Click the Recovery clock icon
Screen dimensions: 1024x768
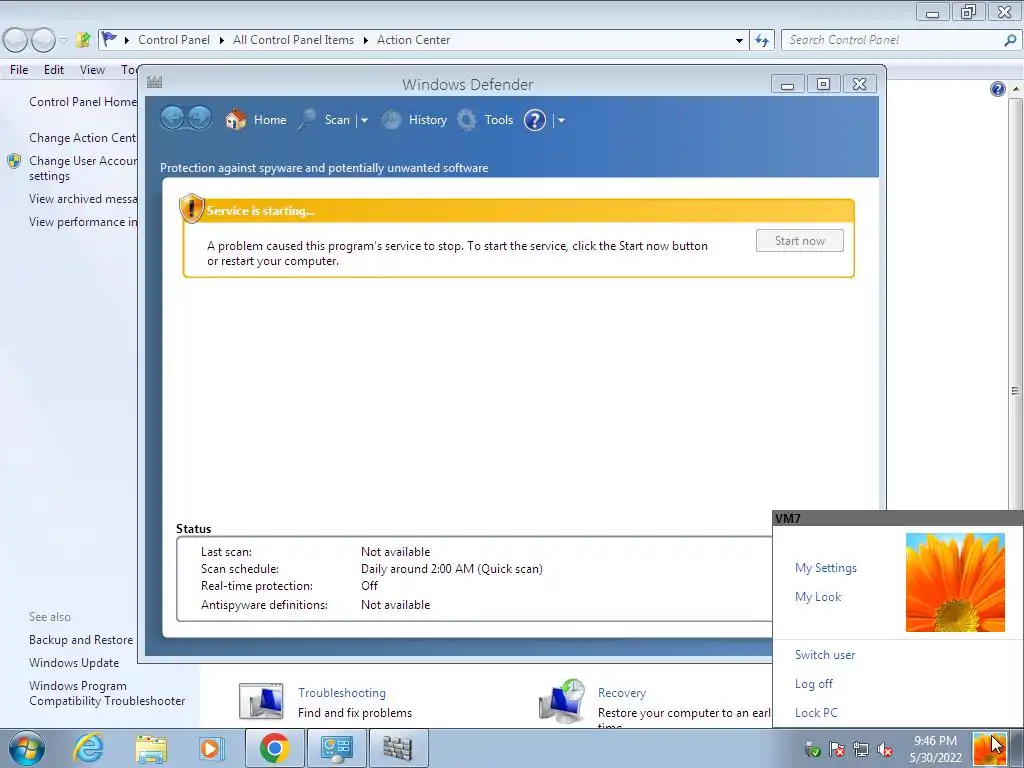click(562, 701)
